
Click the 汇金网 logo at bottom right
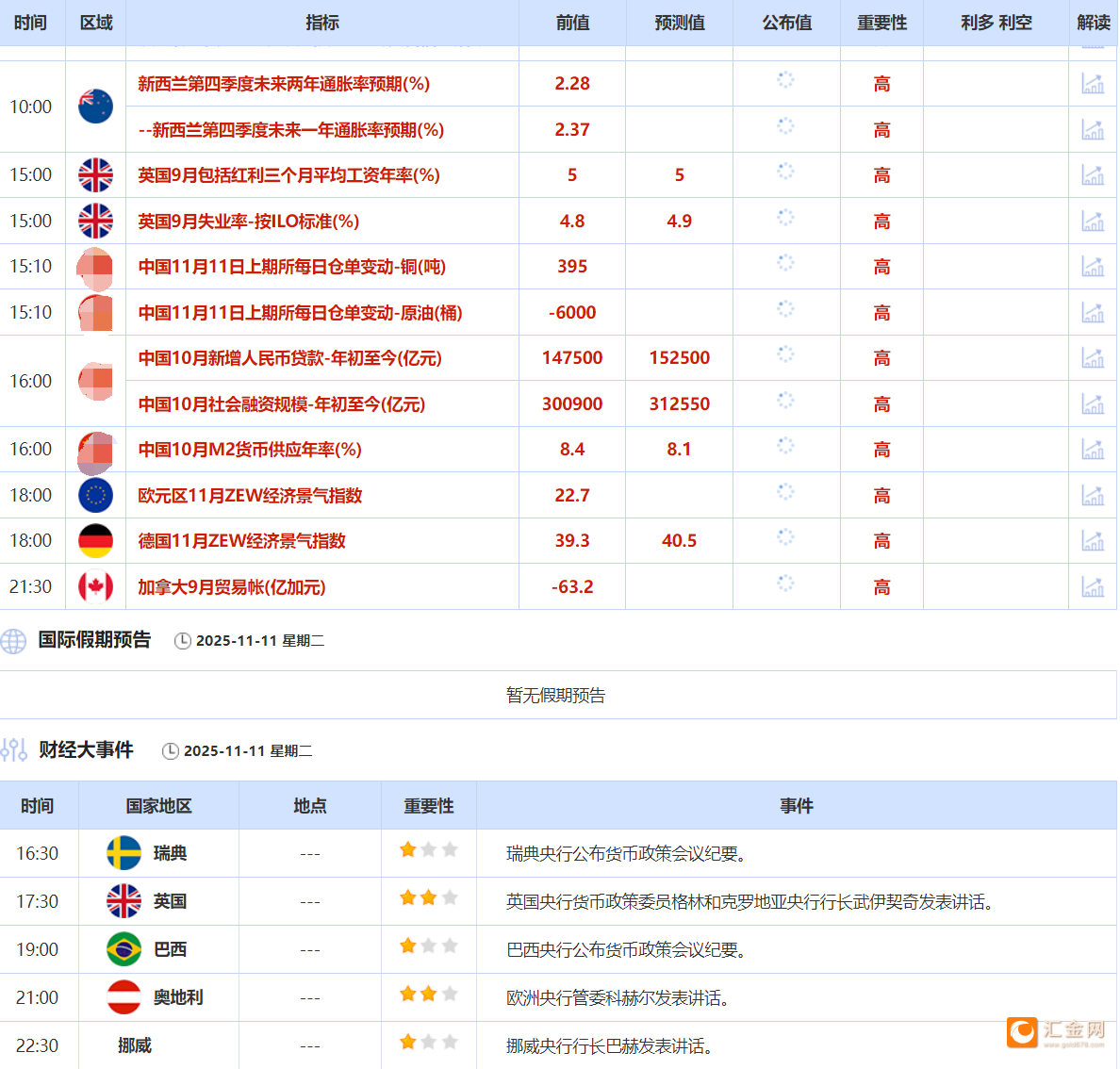1054,1032
